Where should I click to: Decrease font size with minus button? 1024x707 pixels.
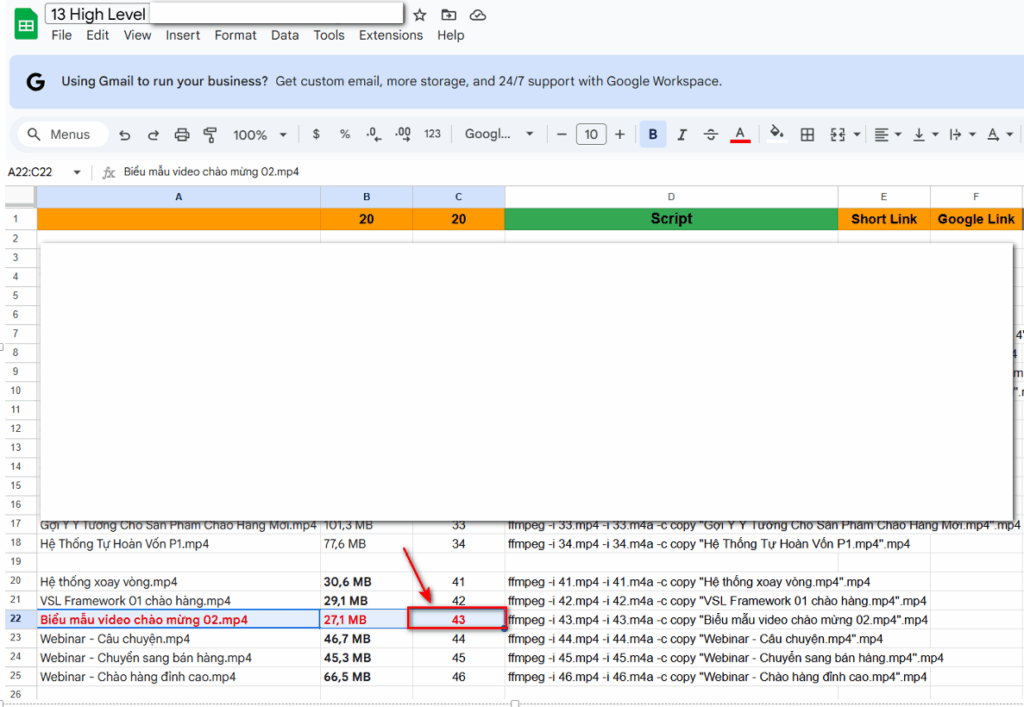(562, 134)
